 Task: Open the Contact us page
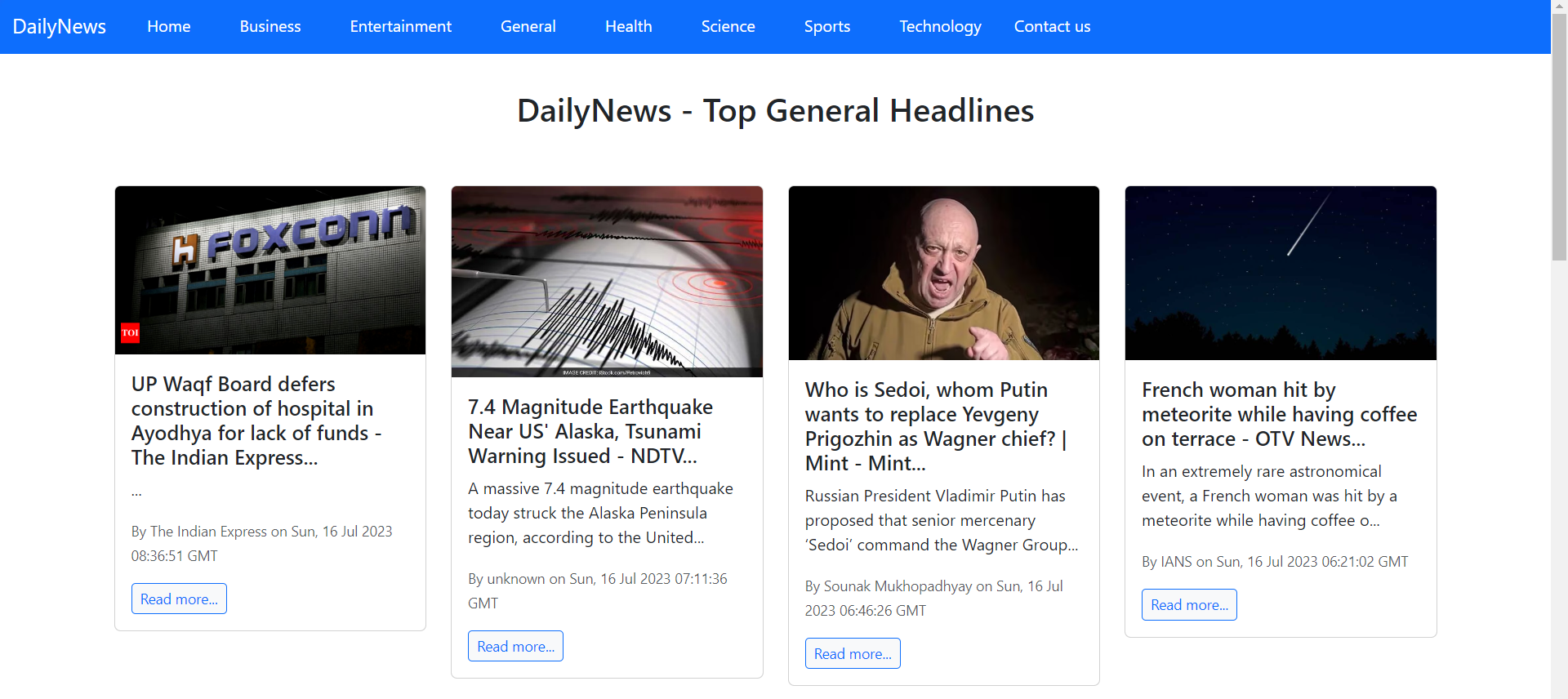coord(1052,26)
